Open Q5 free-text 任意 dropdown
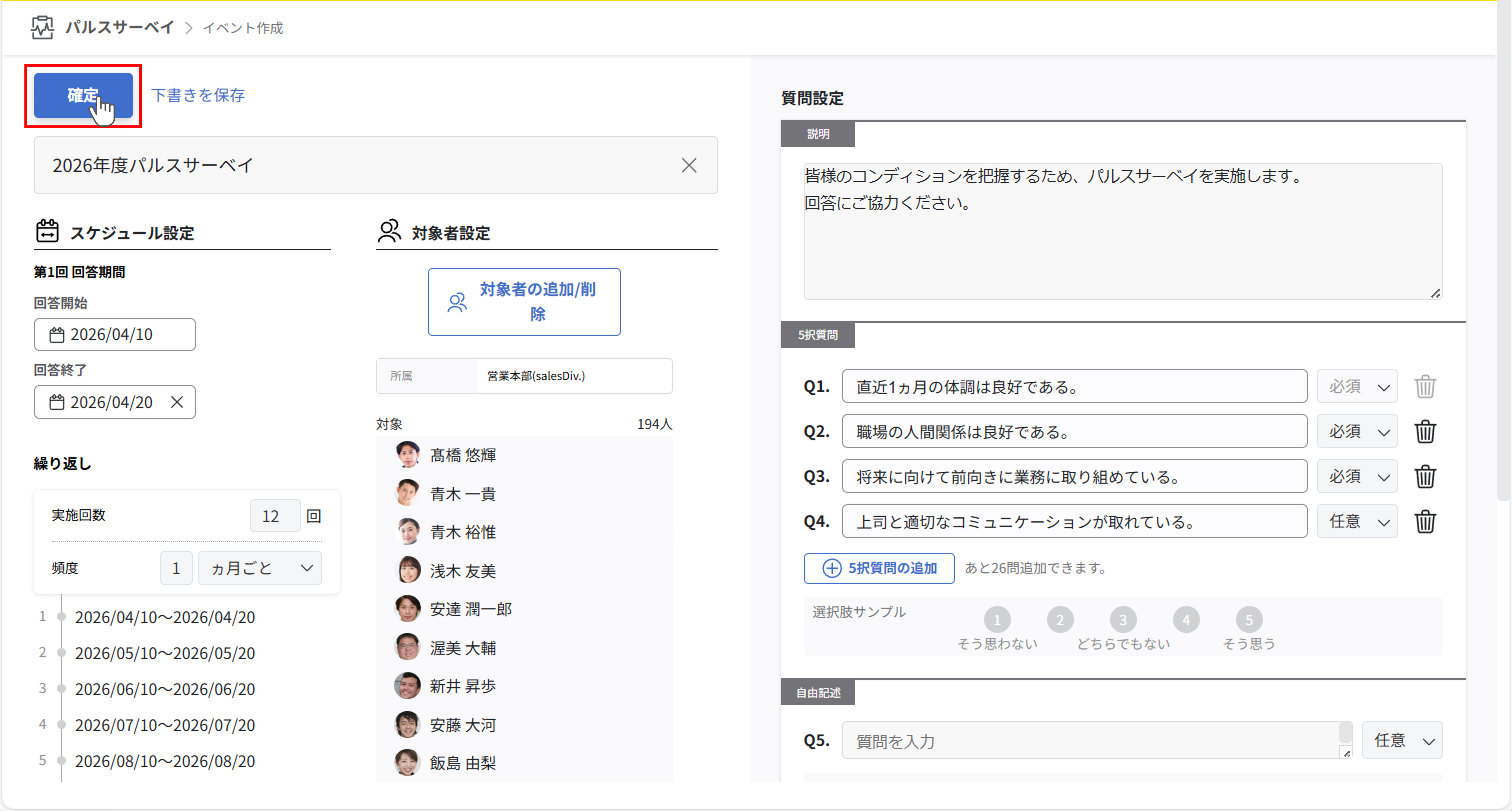This screenshot has width=1512, height=811. click(1402, 741)
